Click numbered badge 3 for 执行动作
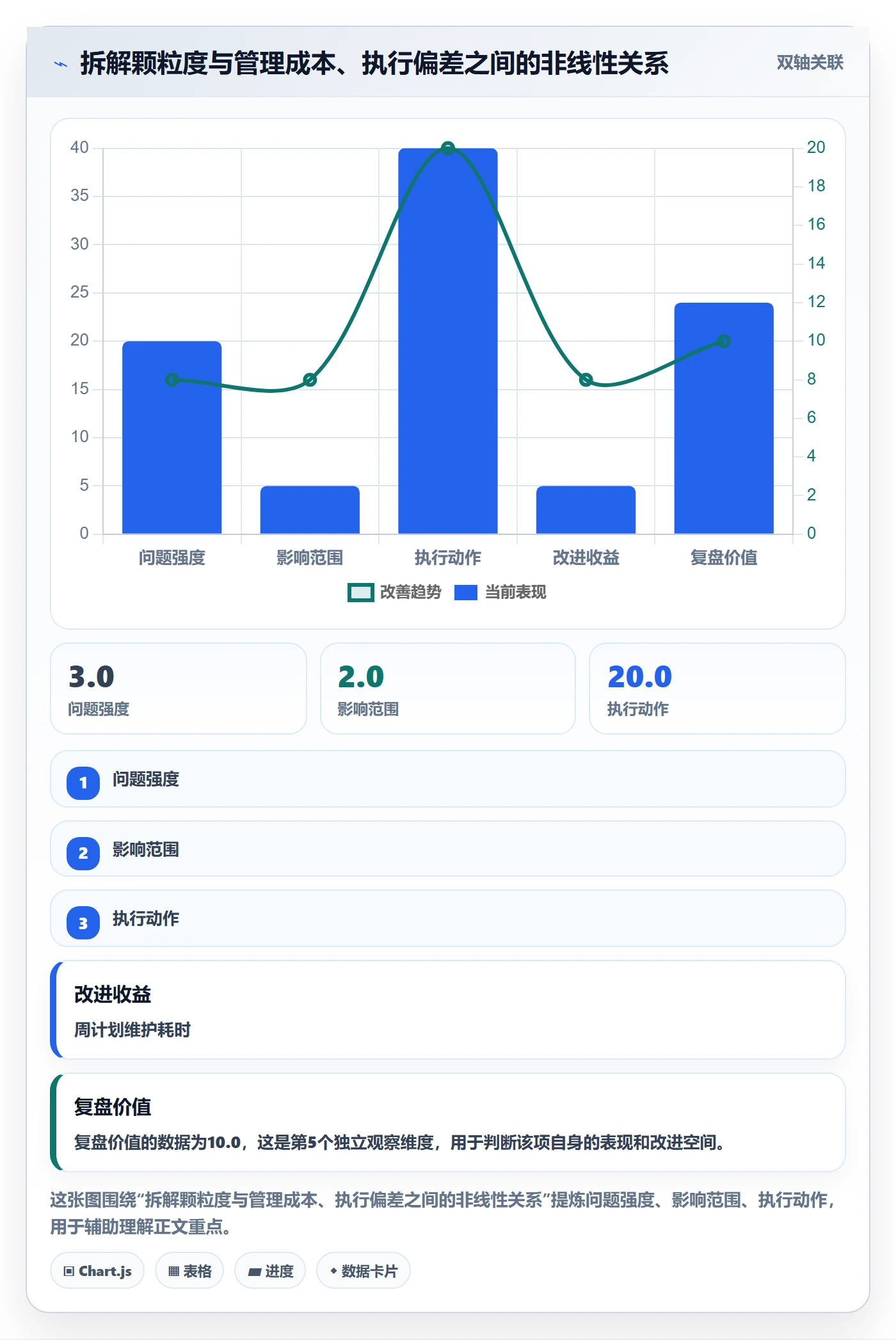Image resolution: width=896 pixels, height=1340 pixels. click(x=83, y=923)
